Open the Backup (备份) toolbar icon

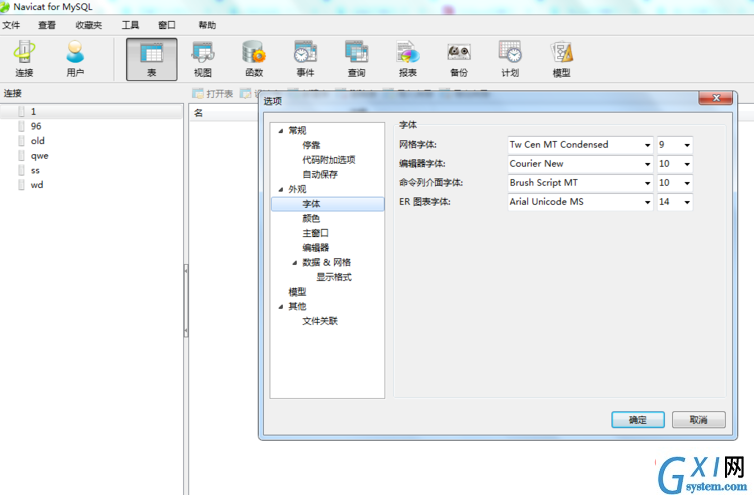point(459,59)
